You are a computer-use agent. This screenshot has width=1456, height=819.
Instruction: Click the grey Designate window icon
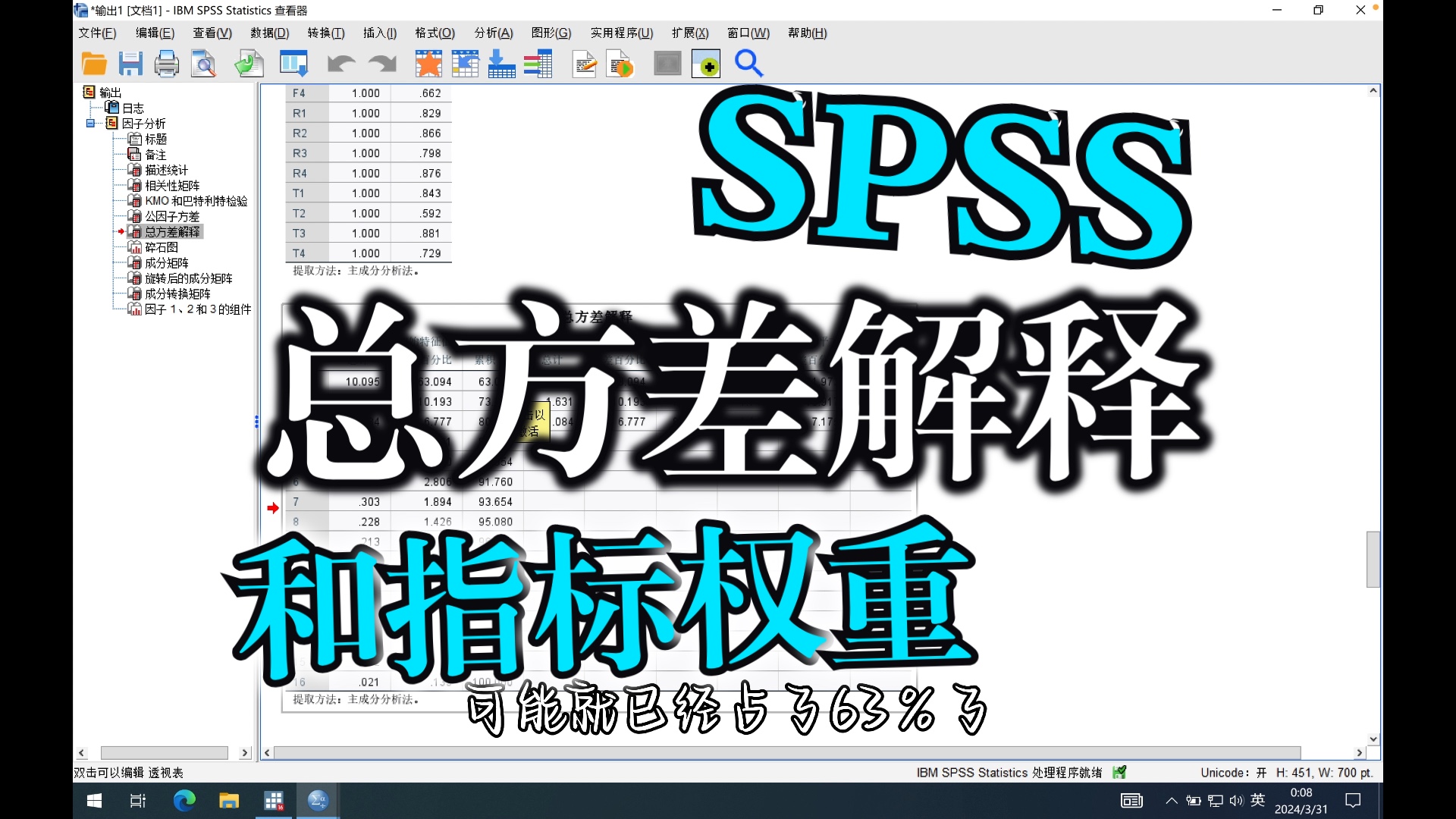[667, 64]
